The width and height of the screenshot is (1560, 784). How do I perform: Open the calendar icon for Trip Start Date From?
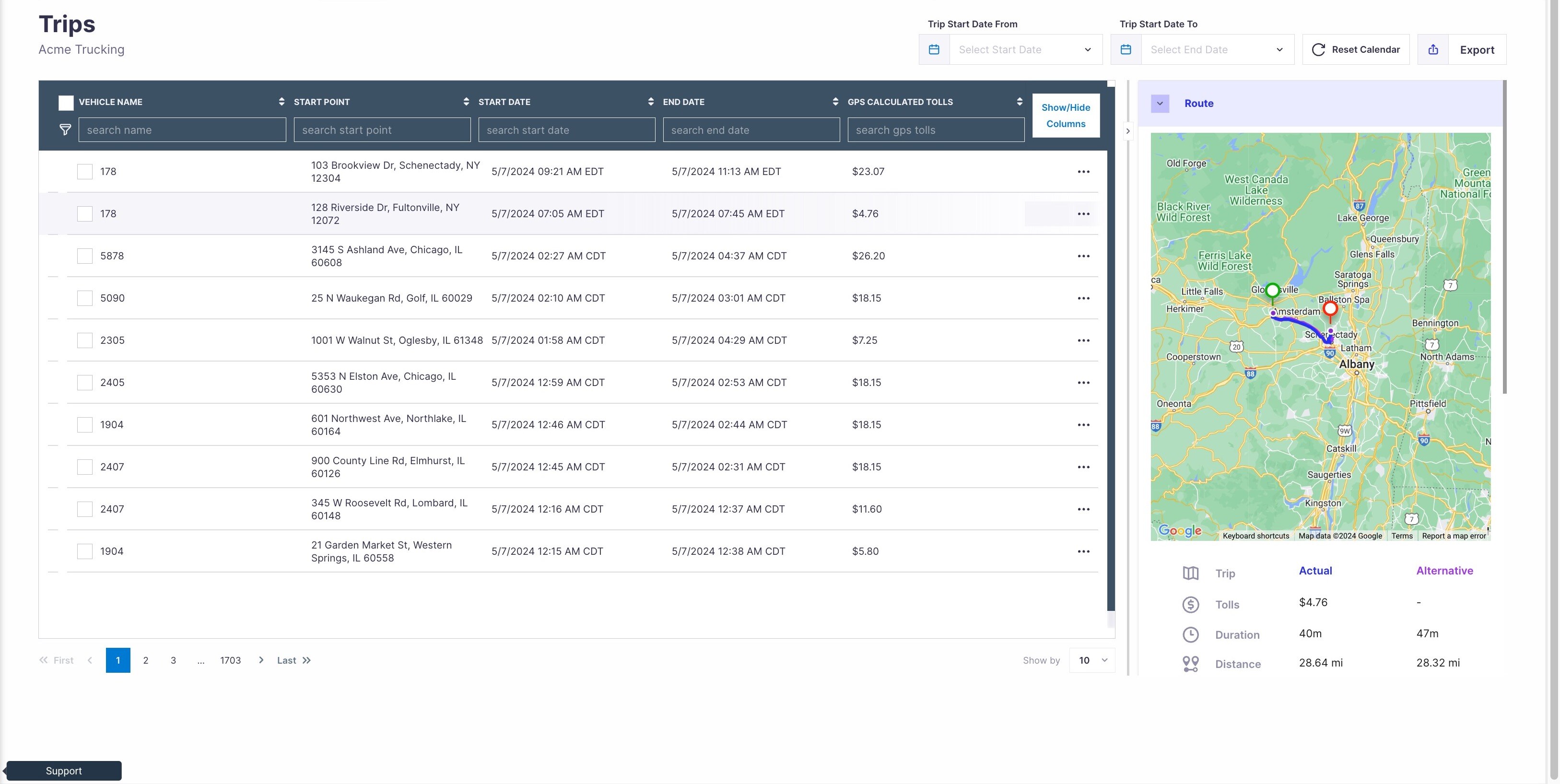click(x=934, y=49)
